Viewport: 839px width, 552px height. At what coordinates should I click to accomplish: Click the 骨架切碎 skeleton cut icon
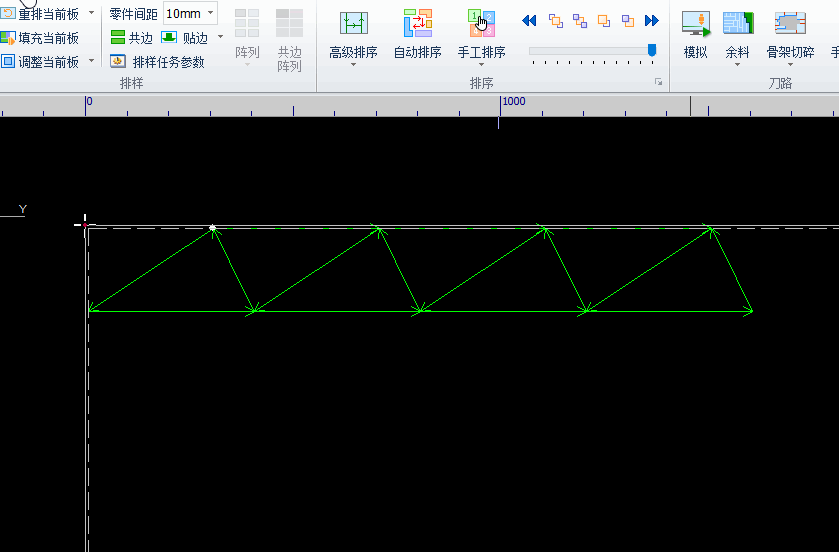[789, 24]
